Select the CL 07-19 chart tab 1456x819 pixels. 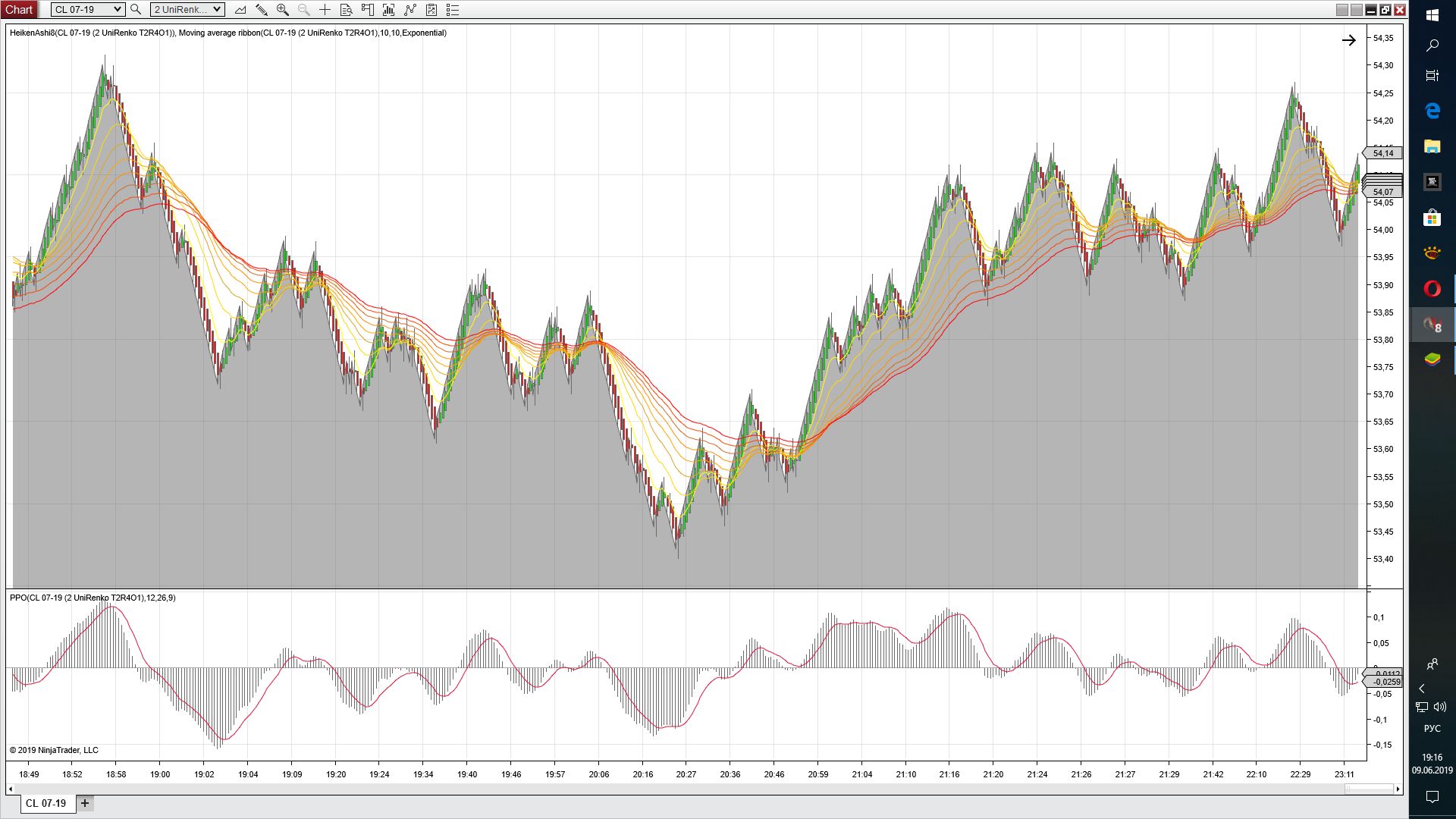46,803
